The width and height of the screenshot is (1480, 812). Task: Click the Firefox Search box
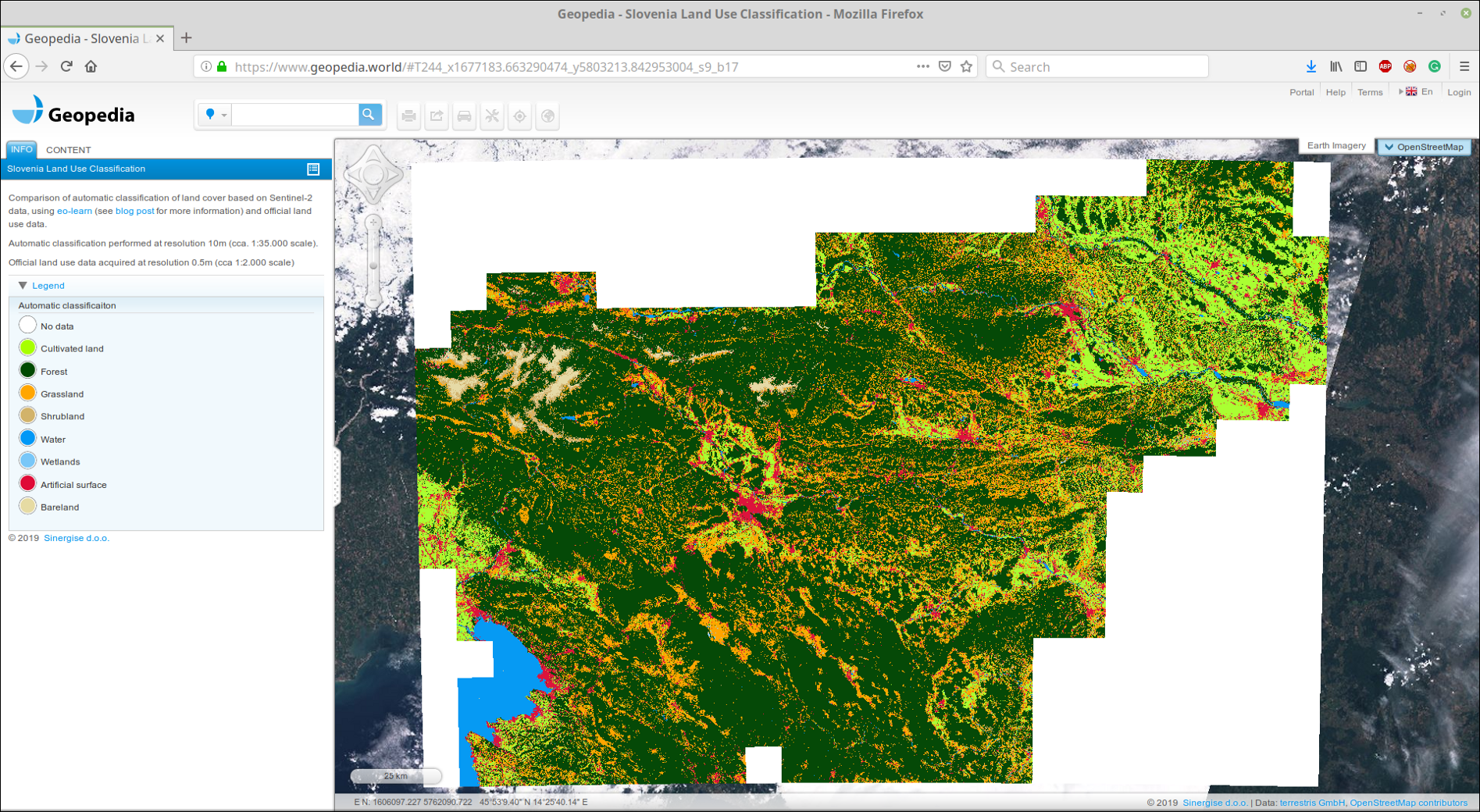[x=1097, y=66]
